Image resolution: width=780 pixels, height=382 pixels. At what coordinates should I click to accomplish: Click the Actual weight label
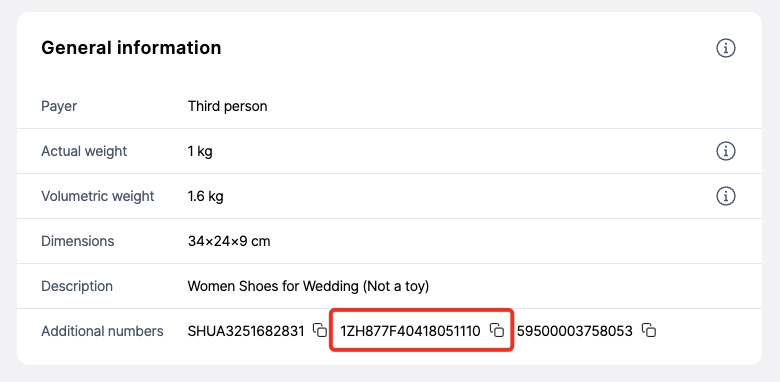pos(84,151)
